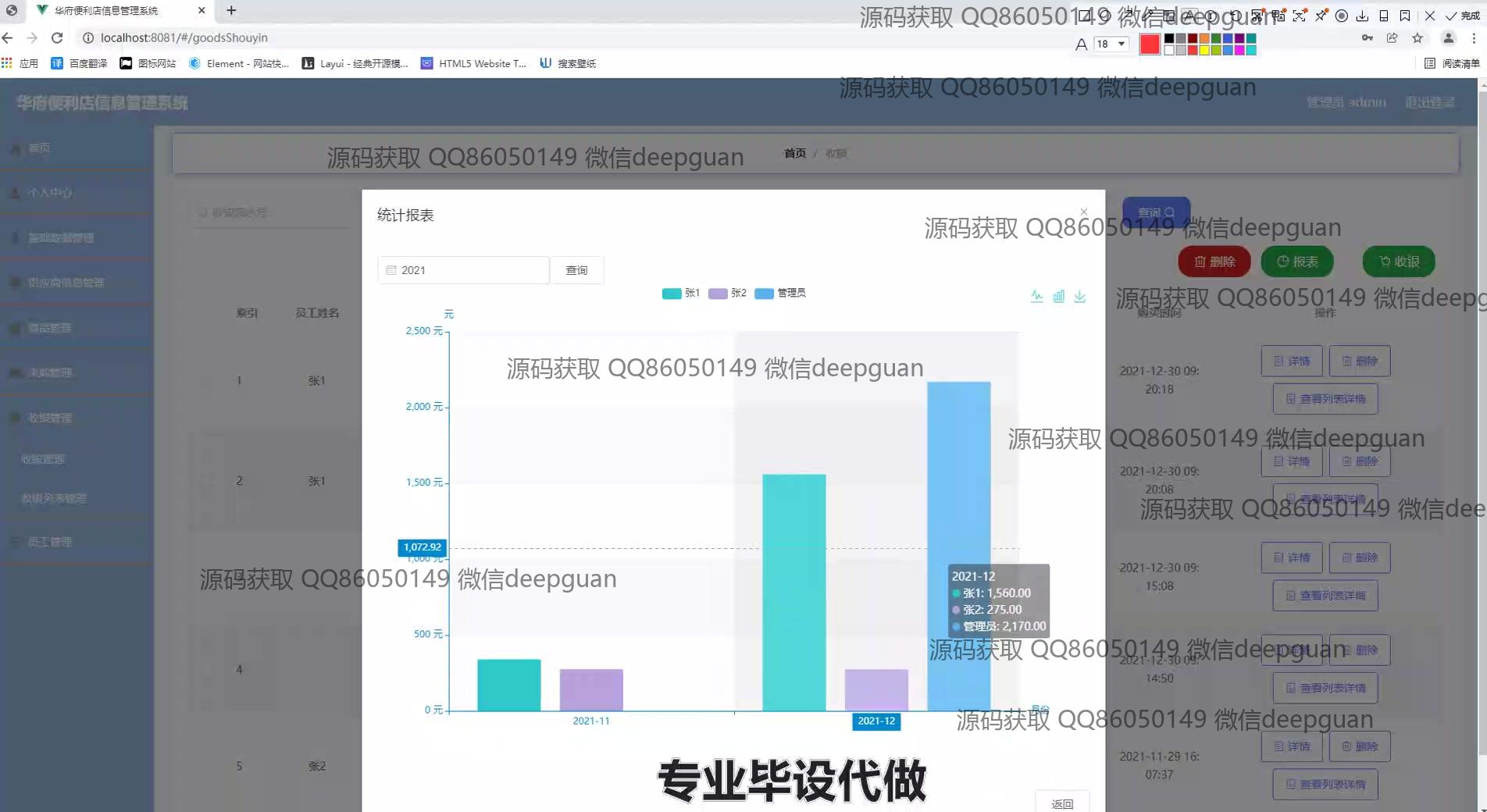Open the year picker showing 2021
The width and height of the screenshot is (1487, 812).
[463, 270]
